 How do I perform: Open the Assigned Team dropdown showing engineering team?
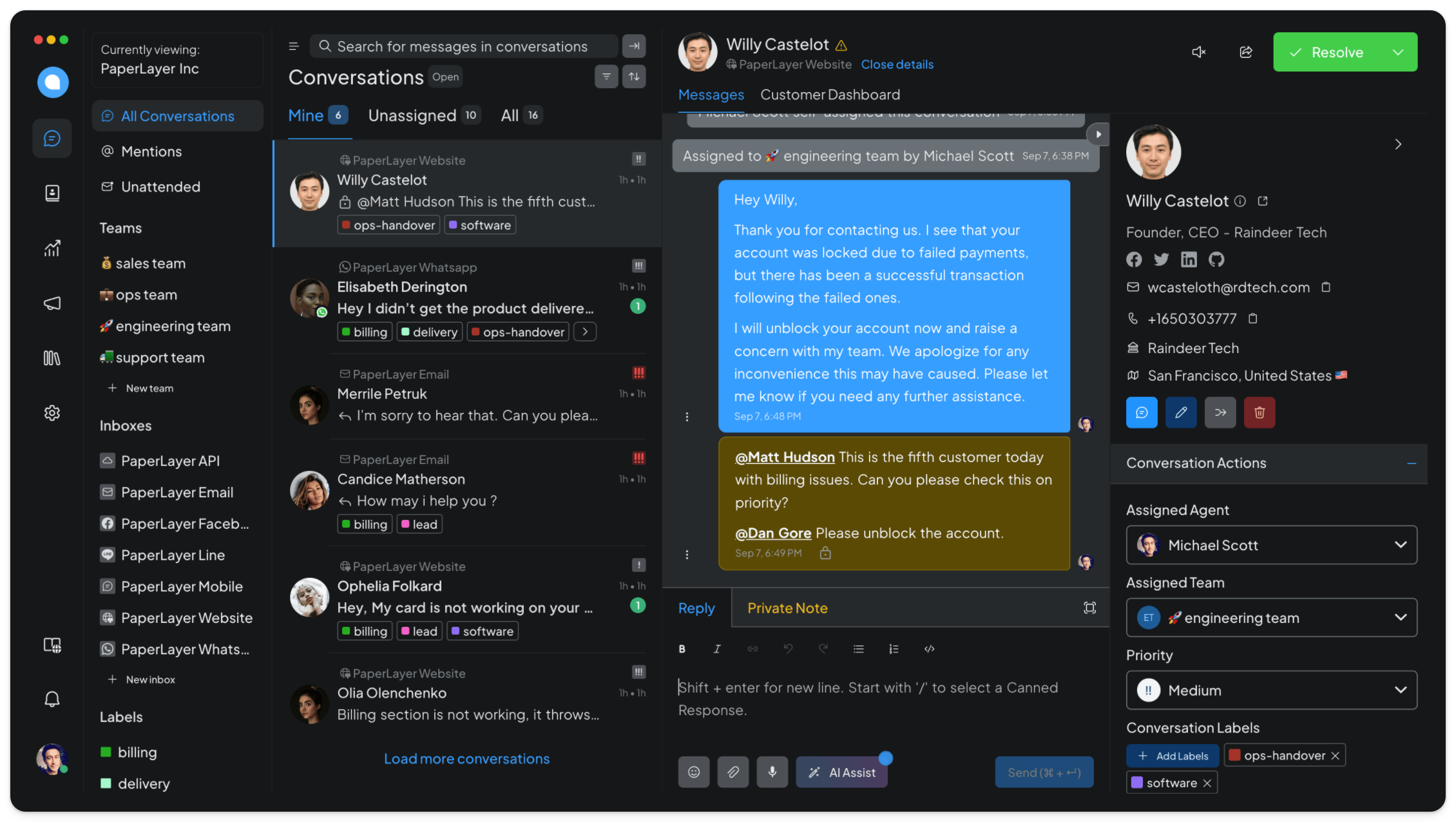pos(1271,618)
